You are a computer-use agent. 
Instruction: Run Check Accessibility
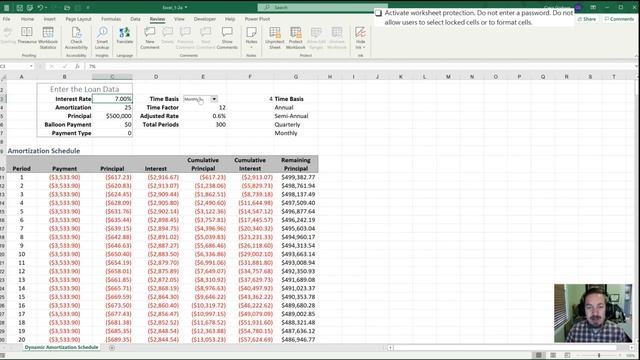(x=76, y=38)
